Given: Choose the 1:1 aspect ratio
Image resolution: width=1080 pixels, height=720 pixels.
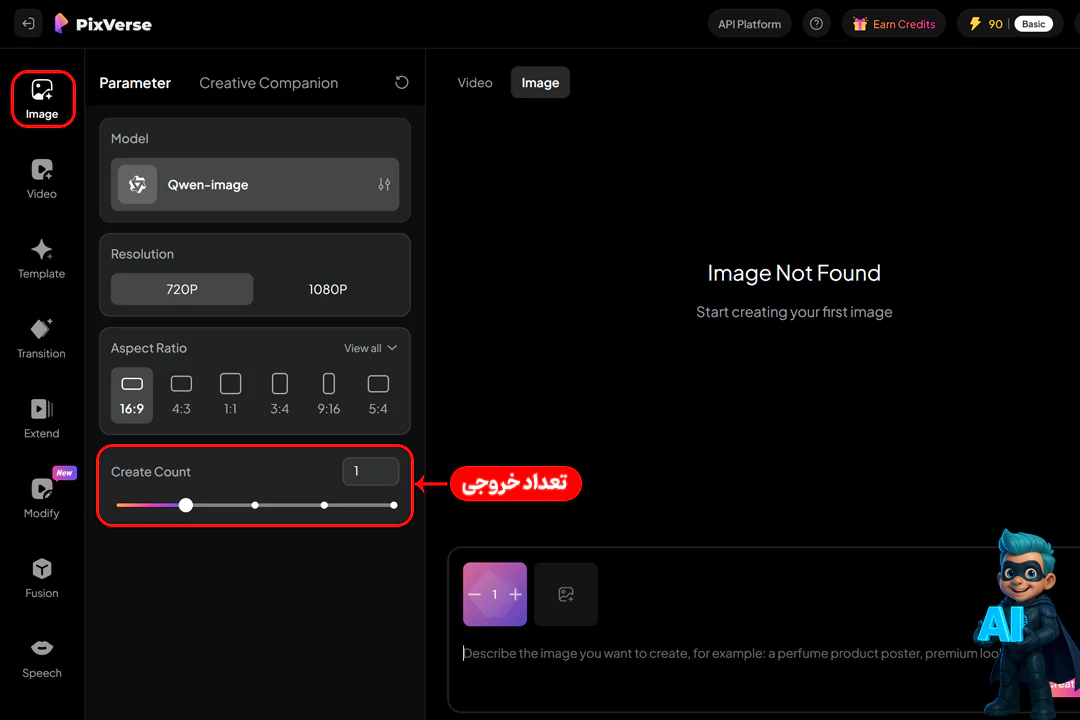Looking at the screenshot, I should (230, 394).
